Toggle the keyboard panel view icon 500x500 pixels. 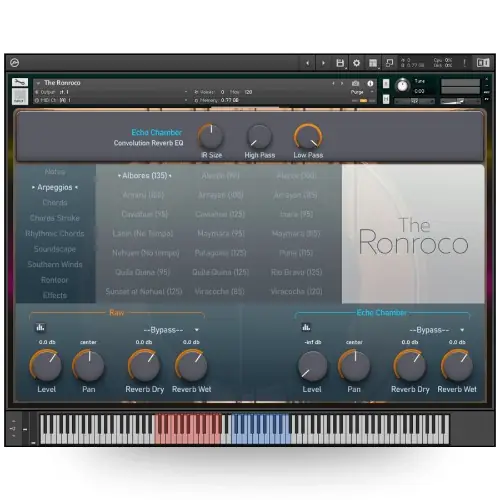click(x=482, y=63)
